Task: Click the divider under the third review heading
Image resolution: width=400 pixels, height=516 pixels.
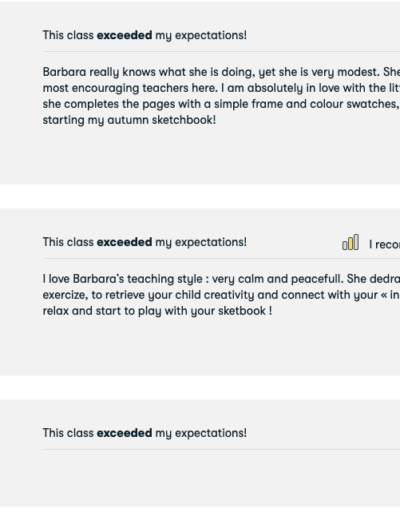Action: (x=221, y=449)
